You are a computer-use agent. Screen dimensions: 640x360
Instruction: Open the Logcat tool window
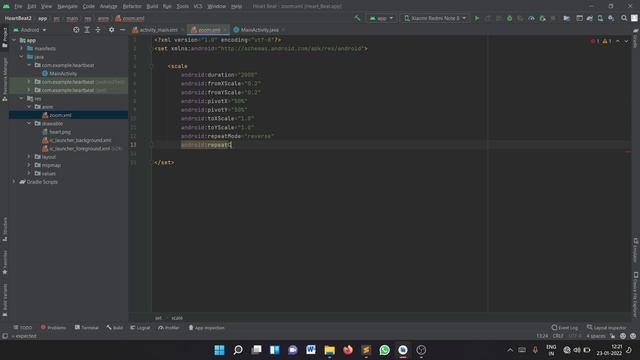click(x=140, y=328)
